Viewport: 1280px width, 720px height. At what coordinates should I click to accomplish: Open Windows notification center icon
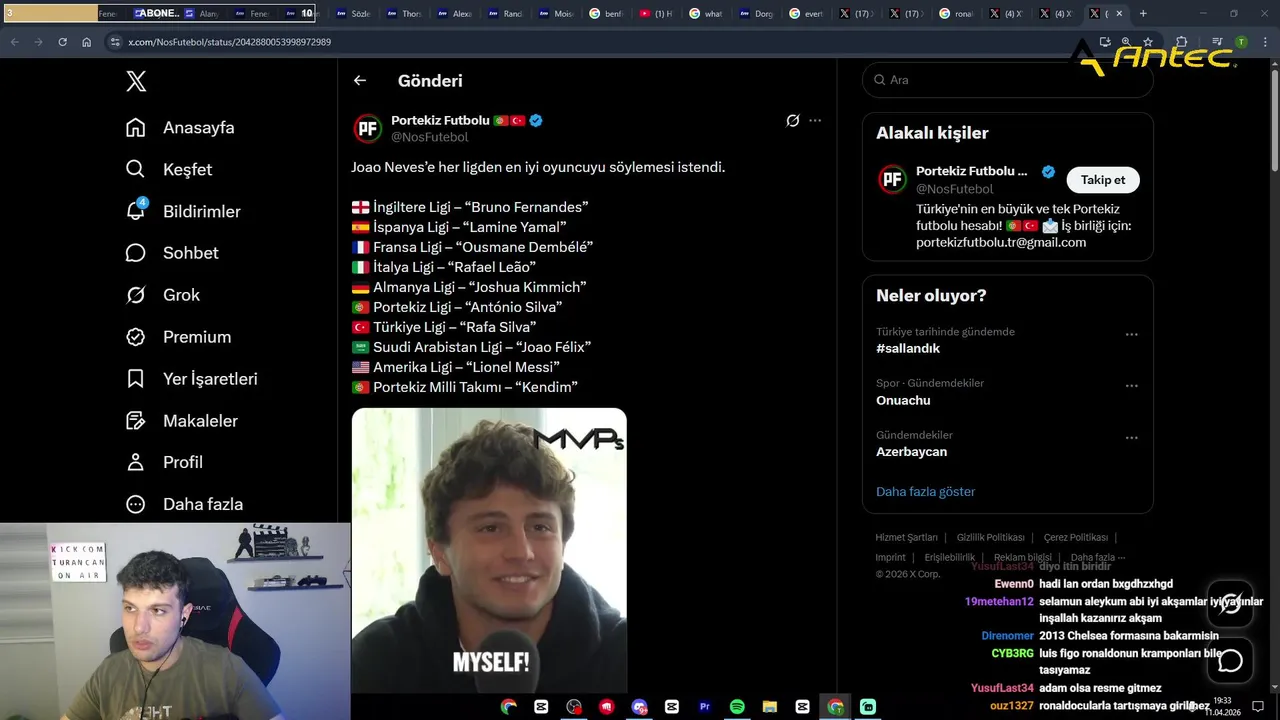tap(1258, 707)
